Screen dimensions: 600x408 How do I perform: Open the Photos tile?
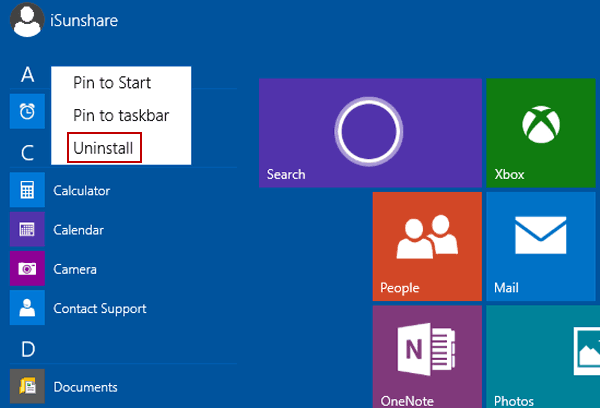(x=543, y=357)
